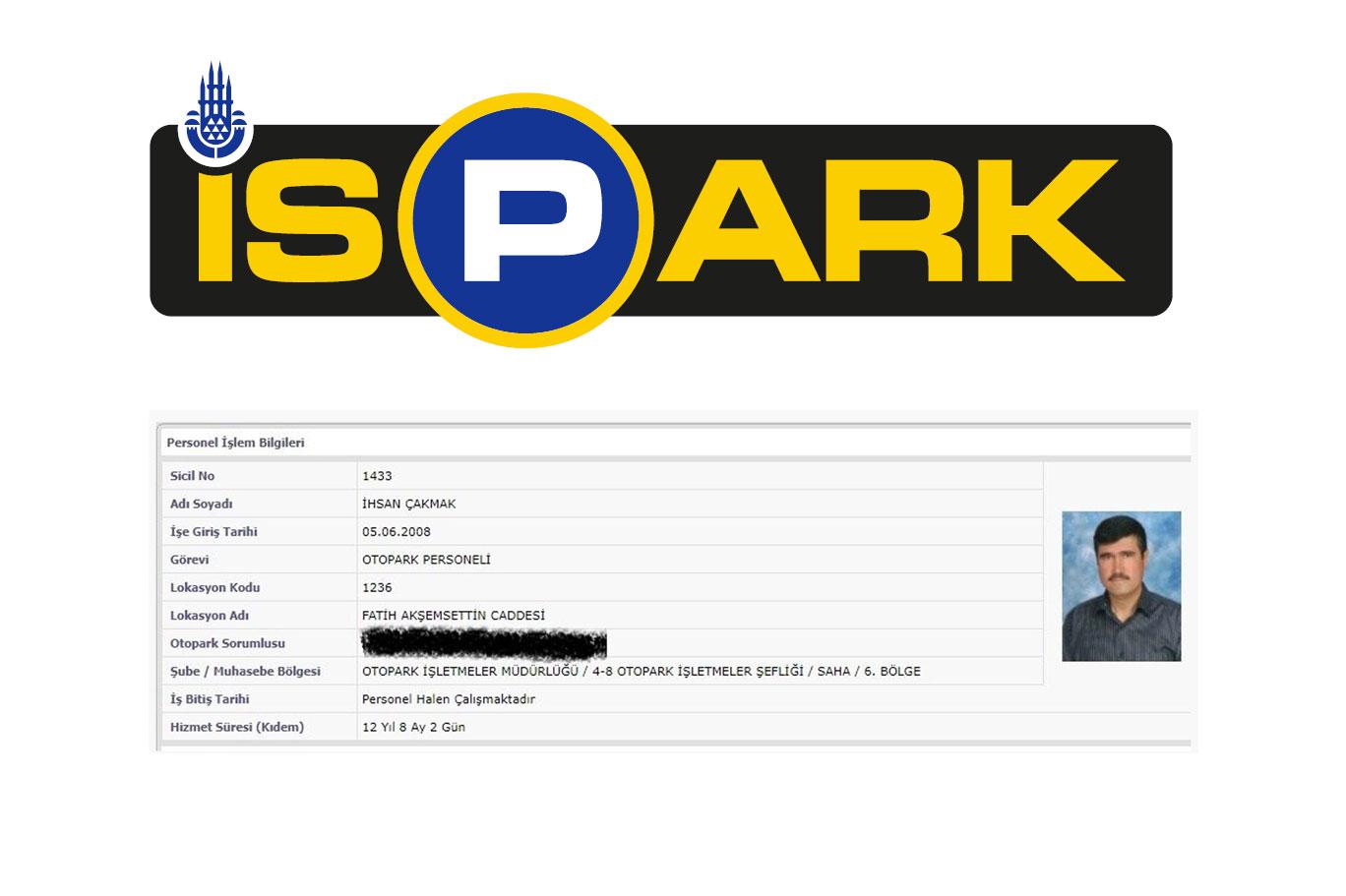Click the Lokasyon Adı label
This screenshot has width=1346, height=896.
210,616
